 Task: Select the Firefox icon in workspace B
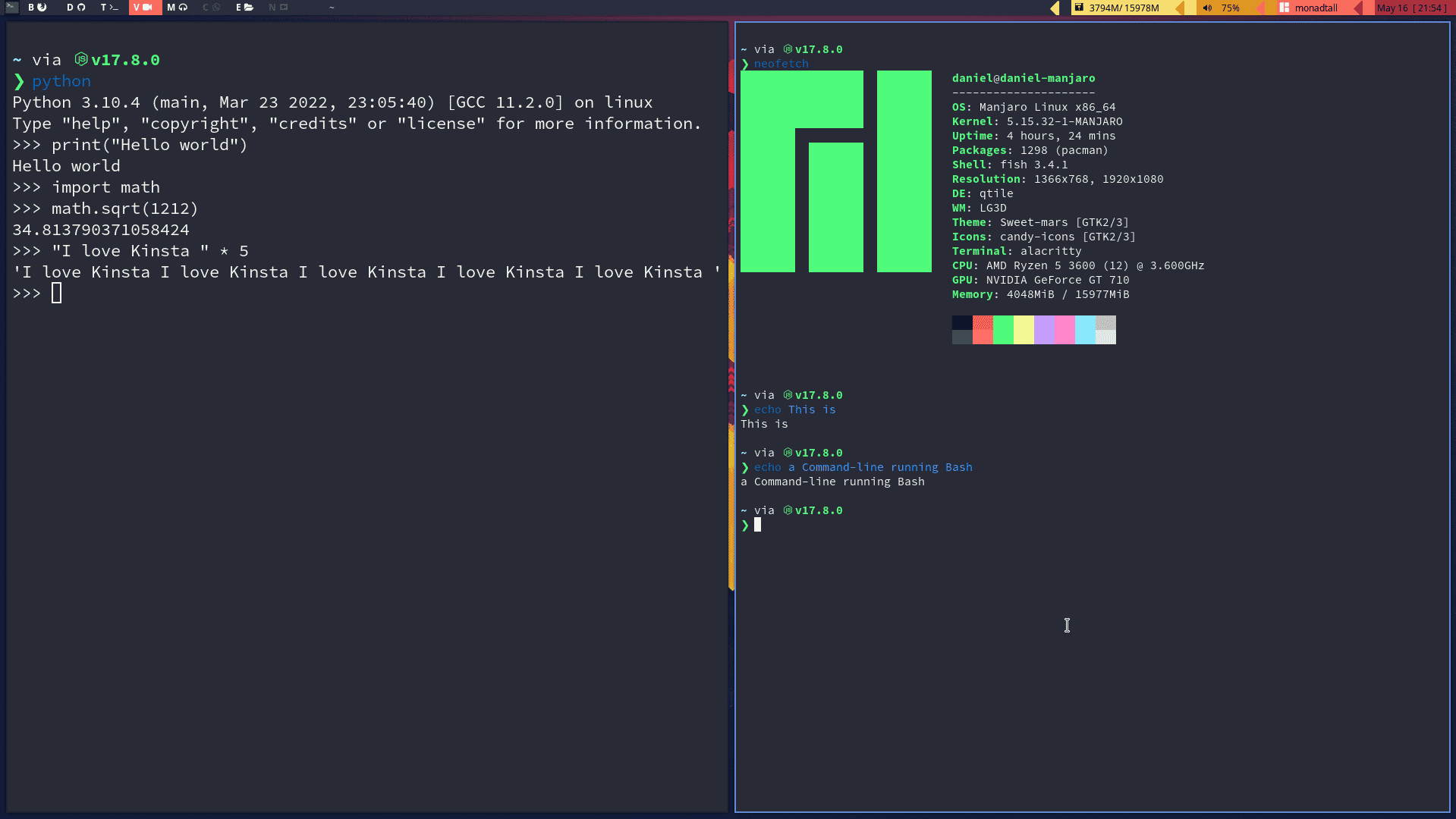pos(42,7)
